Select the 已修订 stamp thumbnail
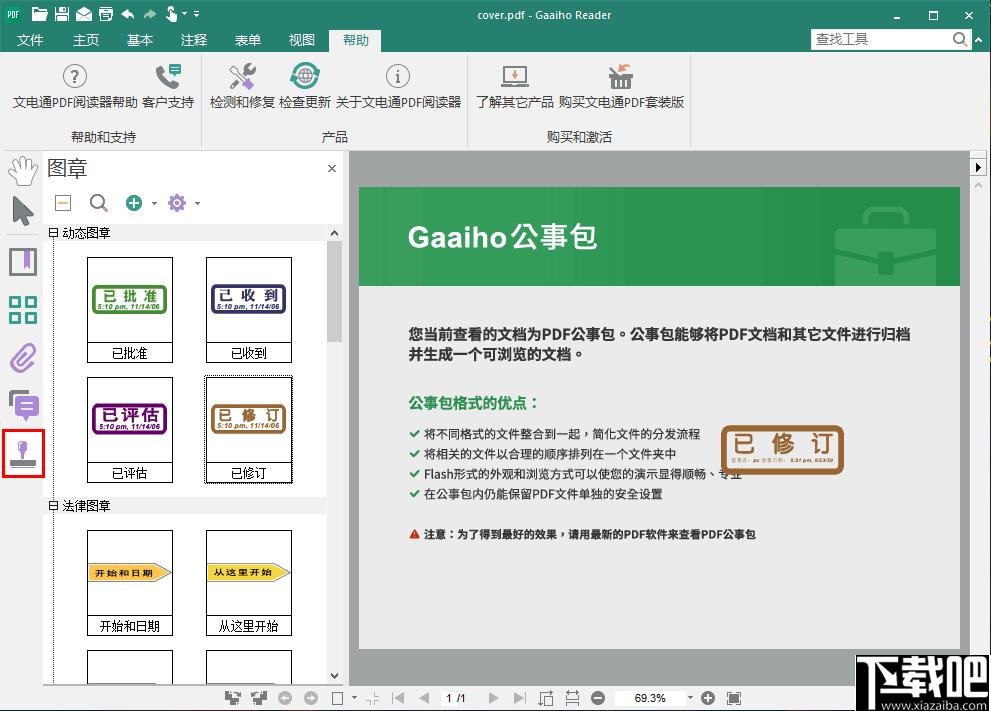Viewport: 991px width, 711px height. (x=249, y=430)
